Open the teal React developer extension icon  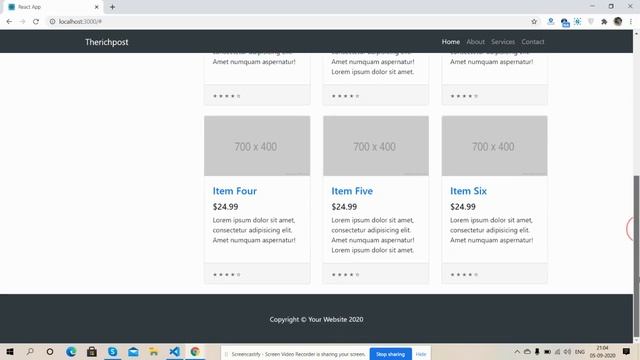[x=578, y=22]
